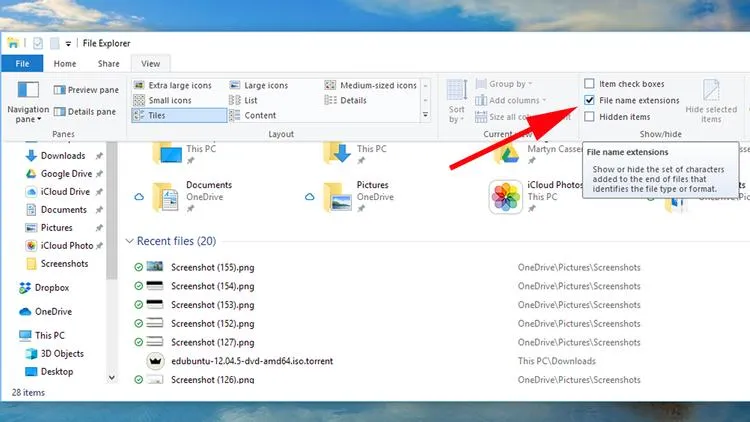Collapse the Recent files section
The width and height of the screenshot is (750, 422).
129,241
